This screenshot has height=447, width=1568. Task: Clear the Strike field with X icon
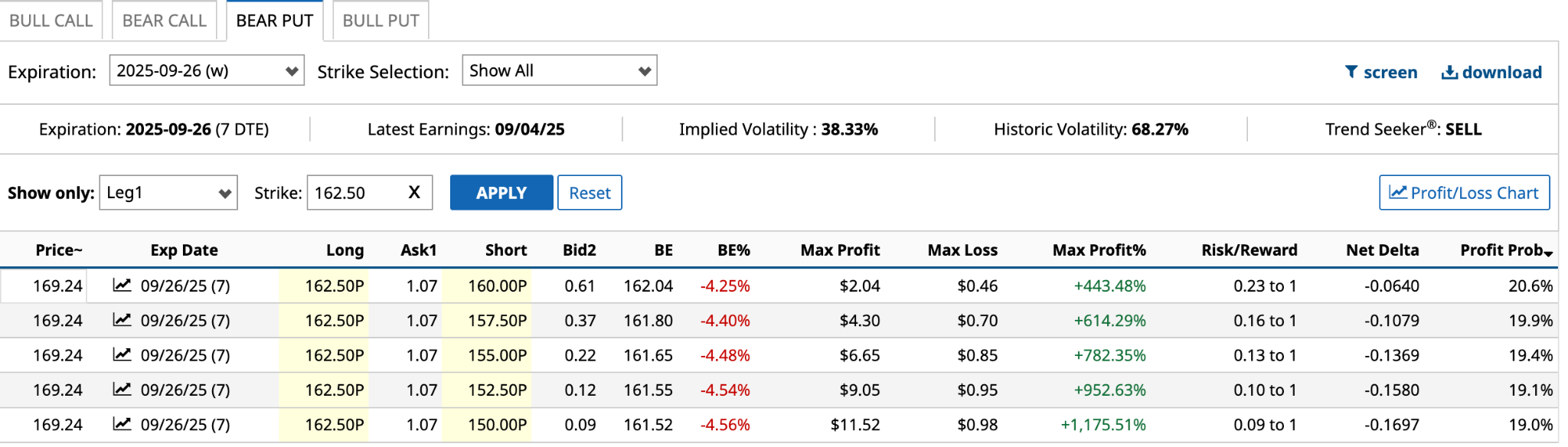tap(414, 193)
